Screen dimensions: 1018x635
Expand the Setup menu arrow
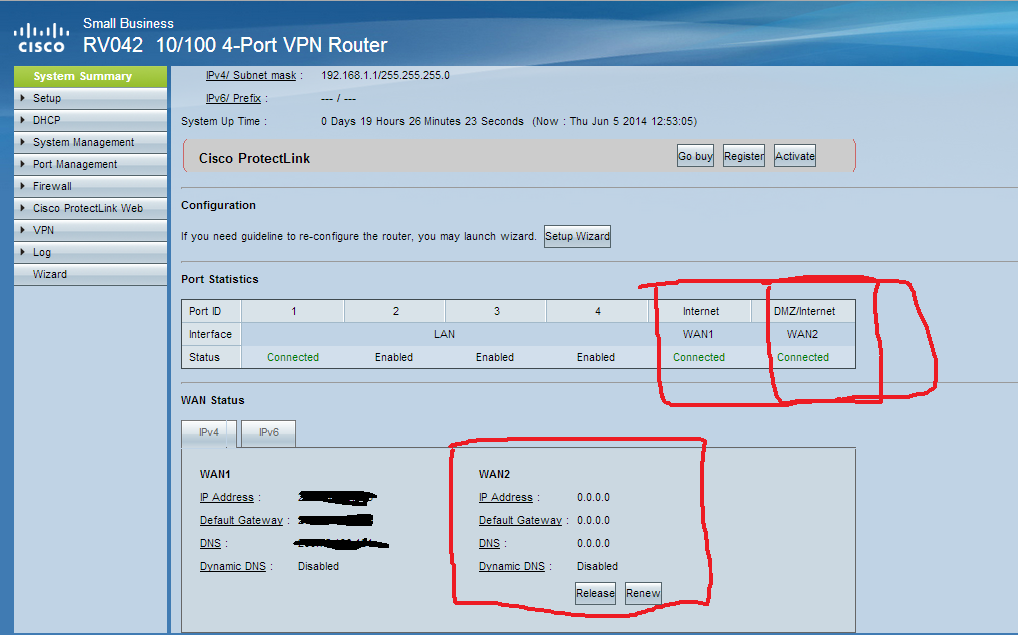[x=23, y=98]
